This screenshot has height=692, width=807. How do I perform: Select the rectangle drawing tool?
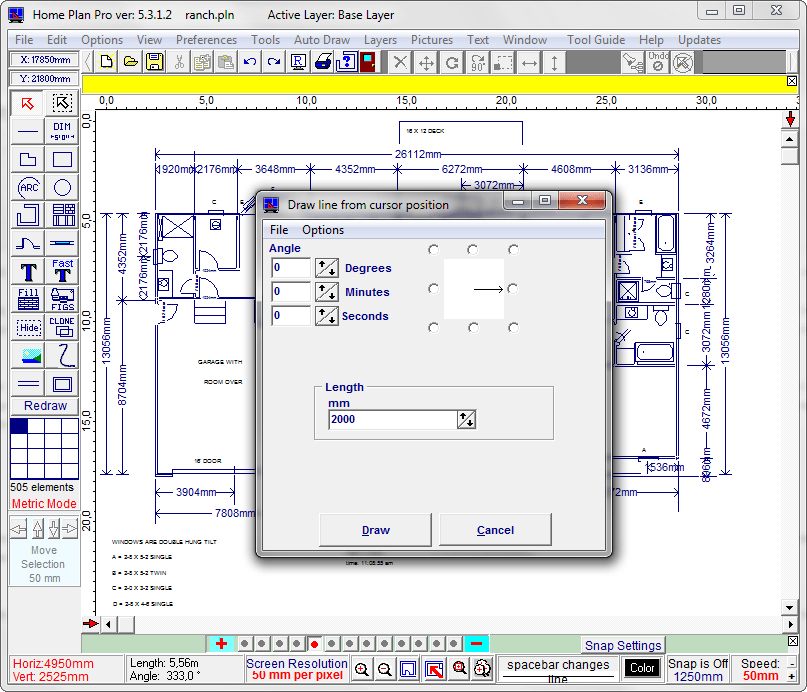[62, 159]
